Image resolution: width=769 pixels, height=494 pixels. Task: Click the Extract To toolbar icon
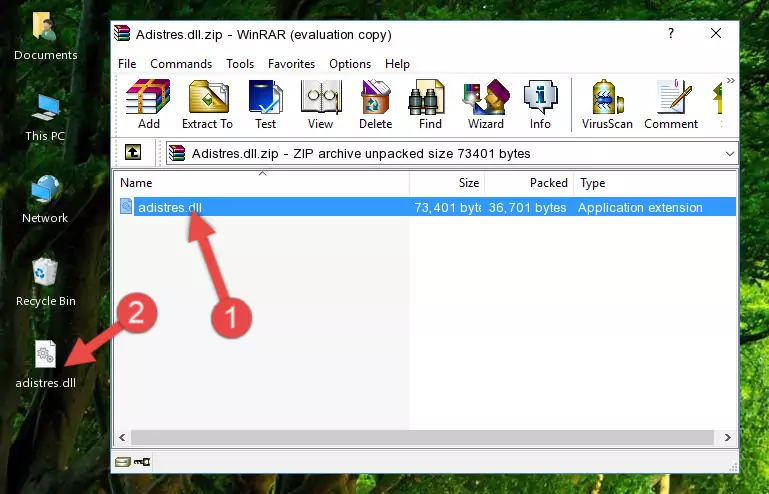207,104
